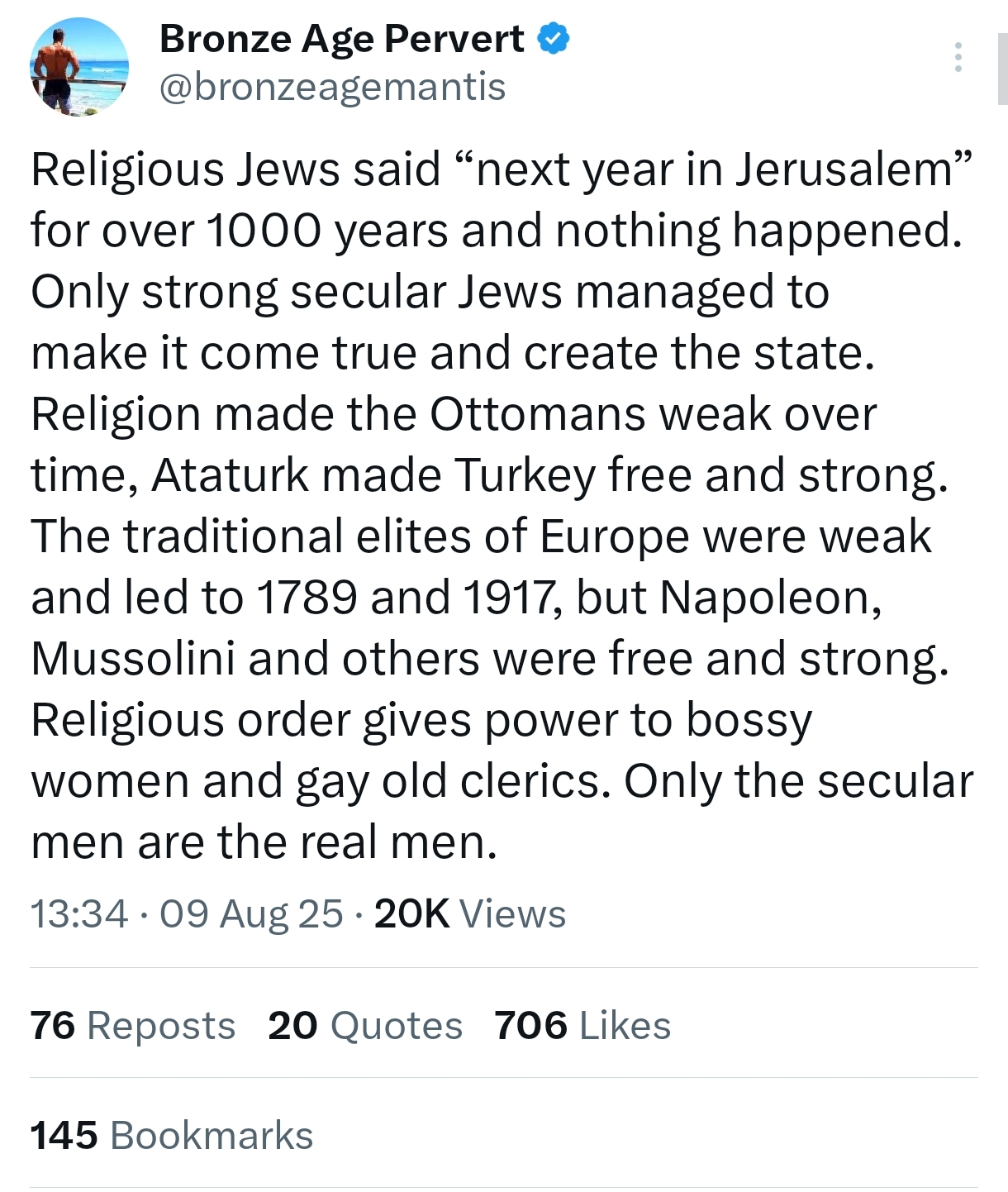Click the 145 Bookmarks count
This screenshot has width=1008, height=1192.
[x=172, y=1136]
